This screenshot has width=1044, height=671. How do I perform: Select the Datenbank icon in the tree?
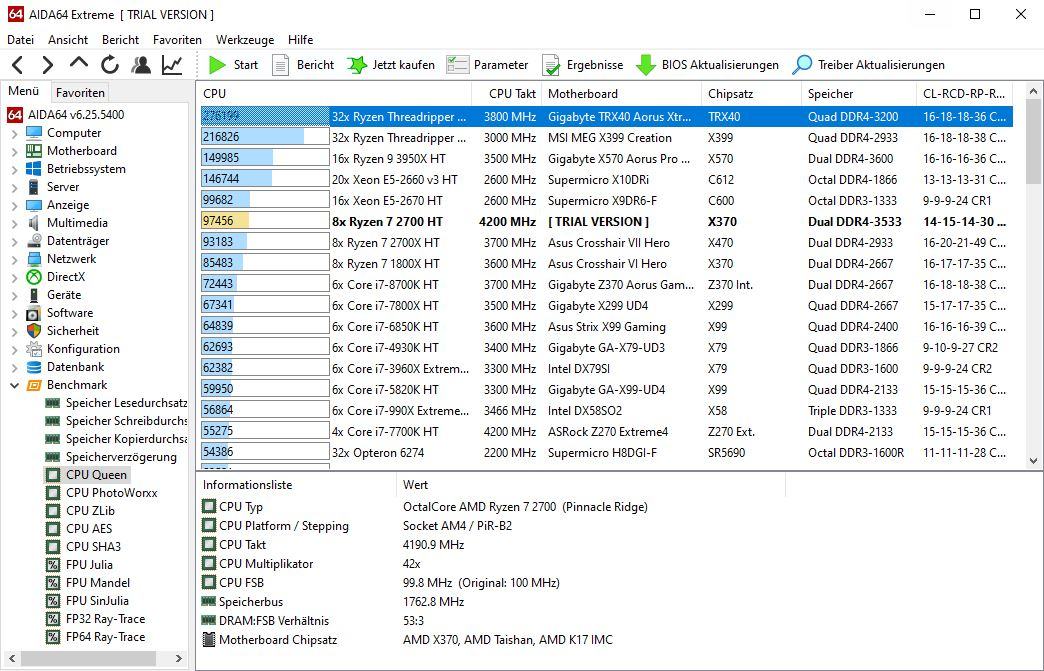point(33,367)
